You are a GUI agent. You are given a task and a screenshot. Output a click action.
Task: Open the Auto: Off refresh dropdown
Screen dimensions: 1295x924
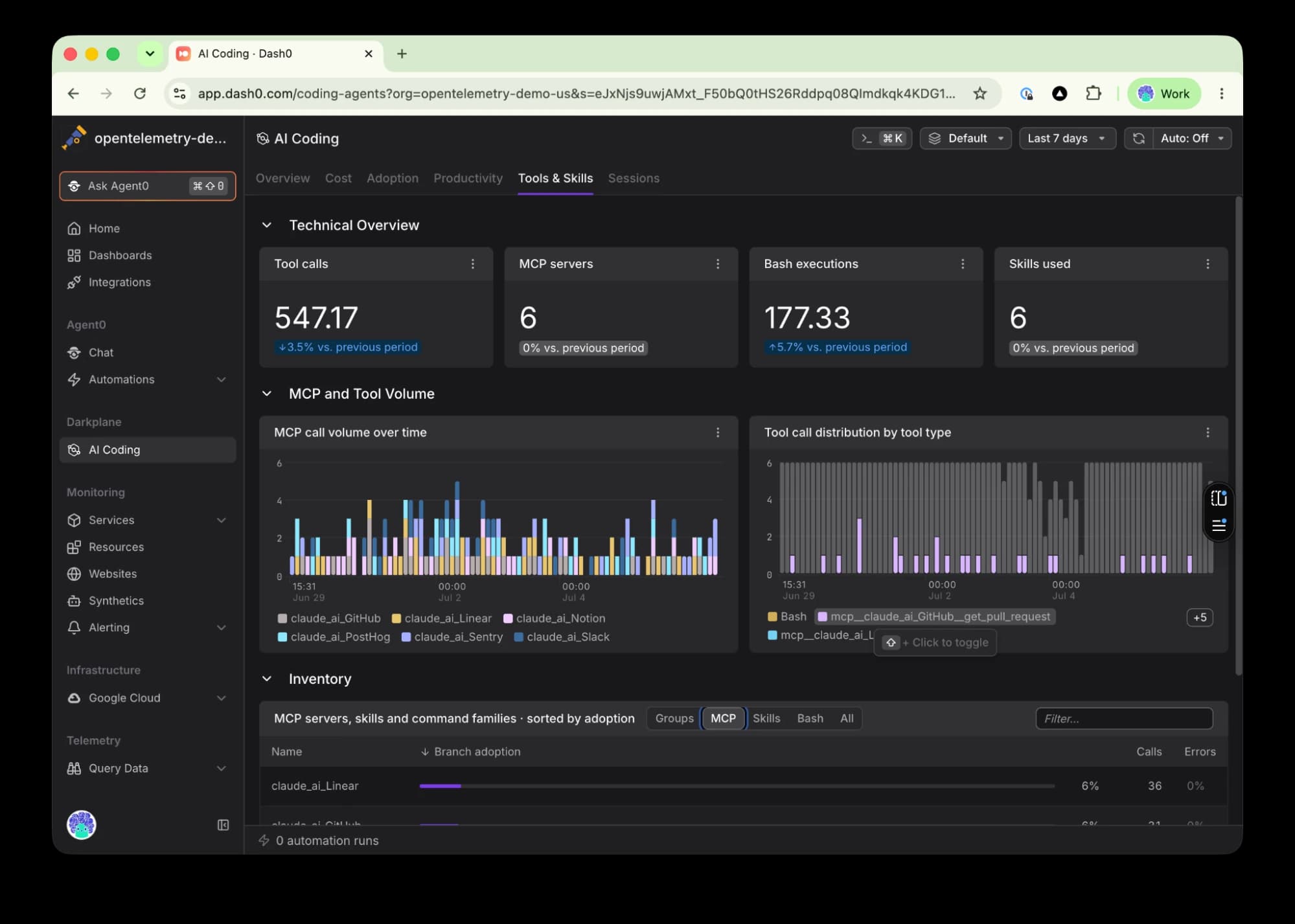tap(1192, 139)
